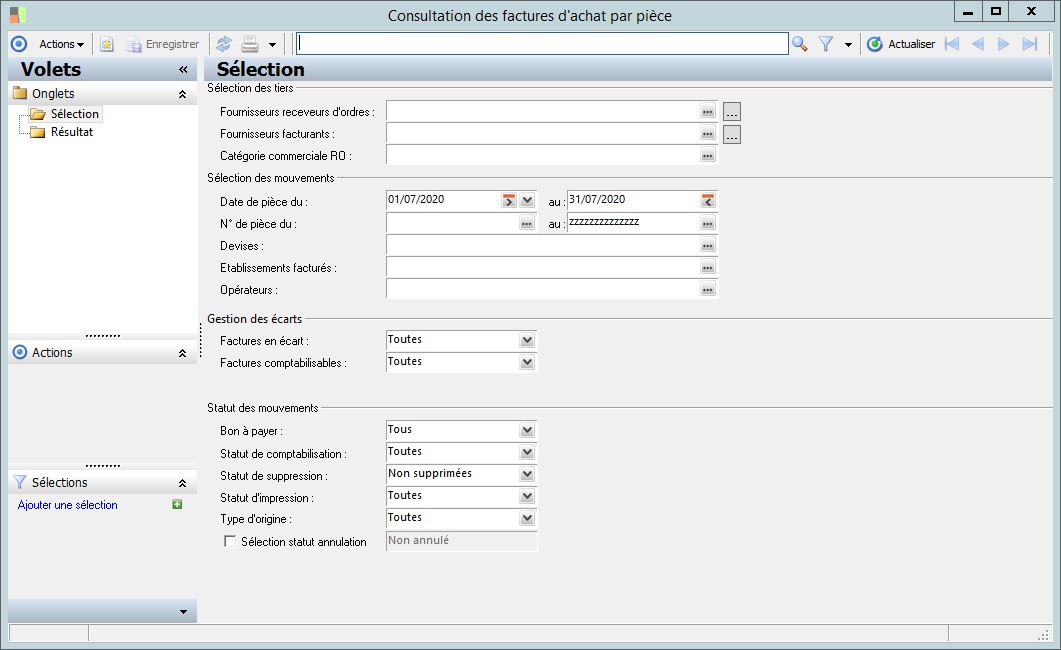Click the calendar icon of the start date field
This screenshot has width=1061, height=650.
click(509, 200)
